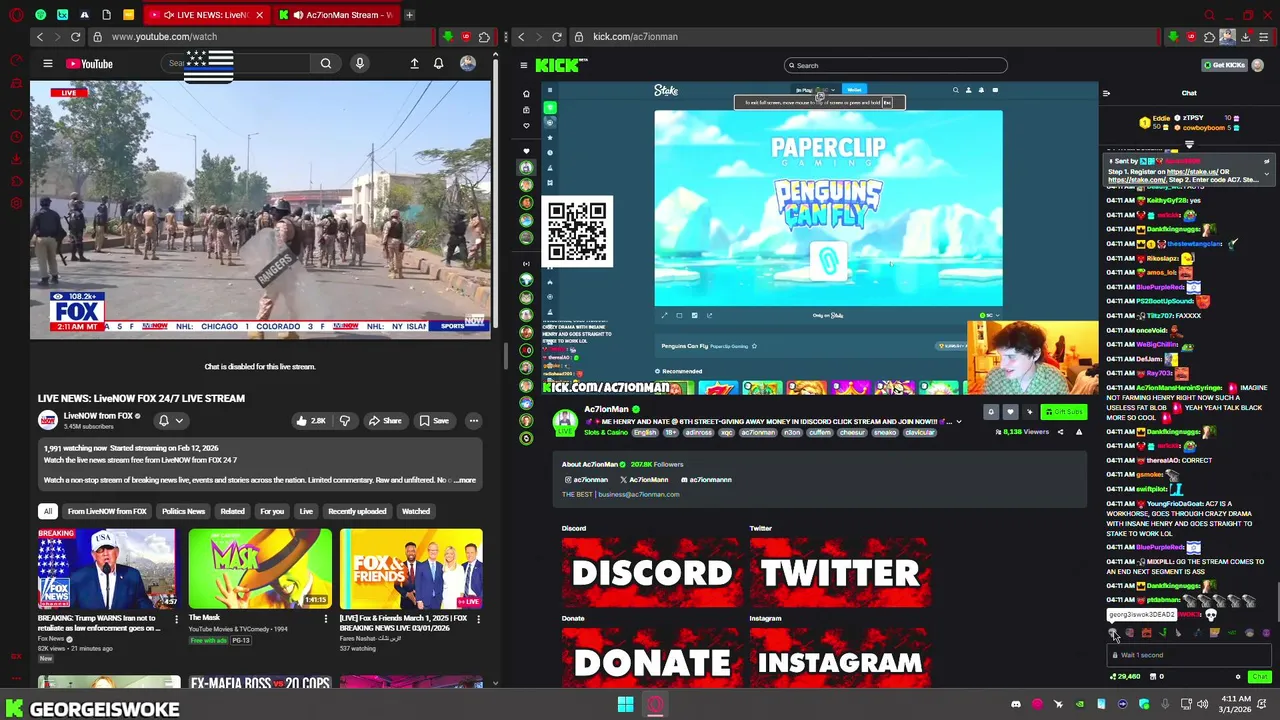The image size is (1280, 720).
Task: Open the Trump WARNS Iran video thumbnail
Action: tap(107, 569)
